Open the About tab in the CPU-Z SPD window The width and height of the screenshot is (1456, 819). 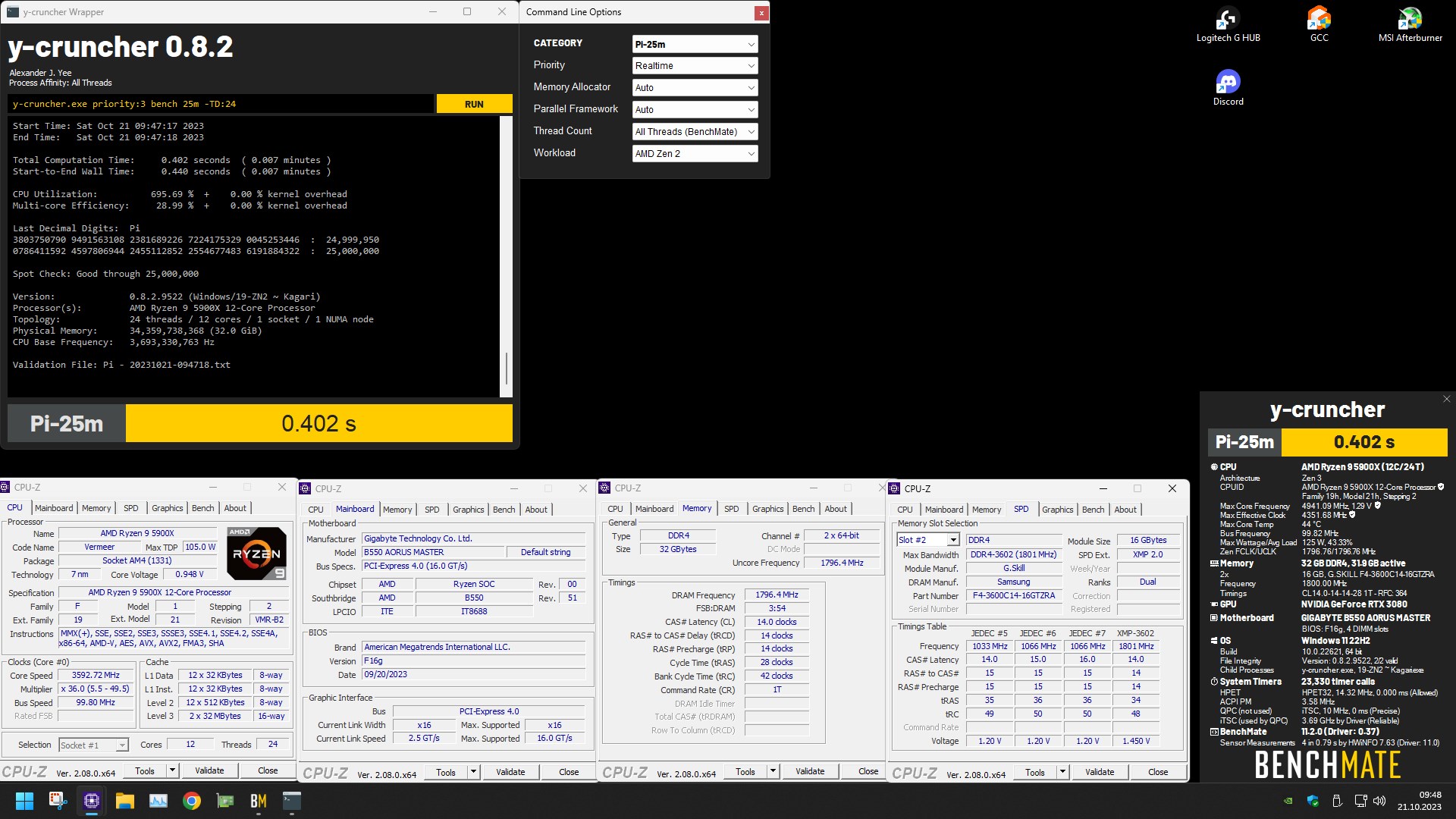(1125, 510)
